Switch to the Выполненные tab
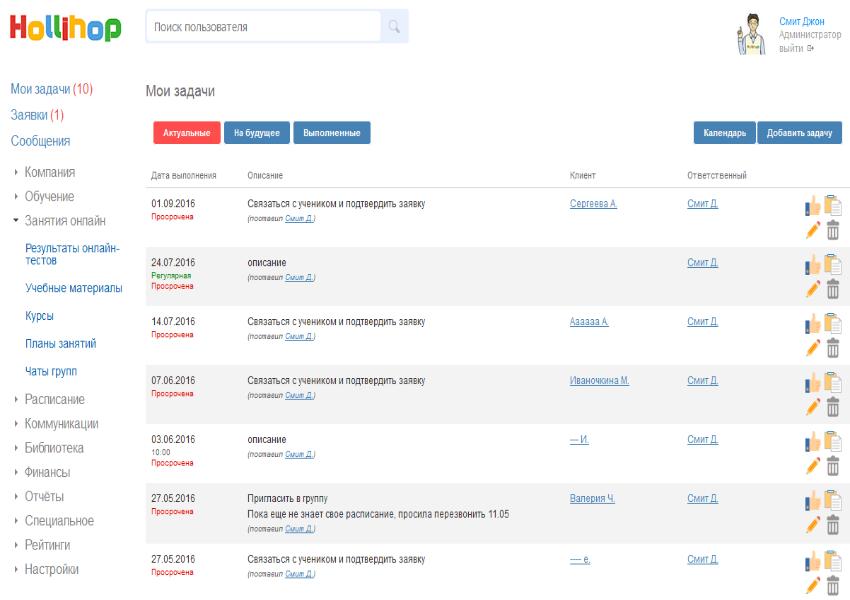850x600 pixels. [332, 133]
